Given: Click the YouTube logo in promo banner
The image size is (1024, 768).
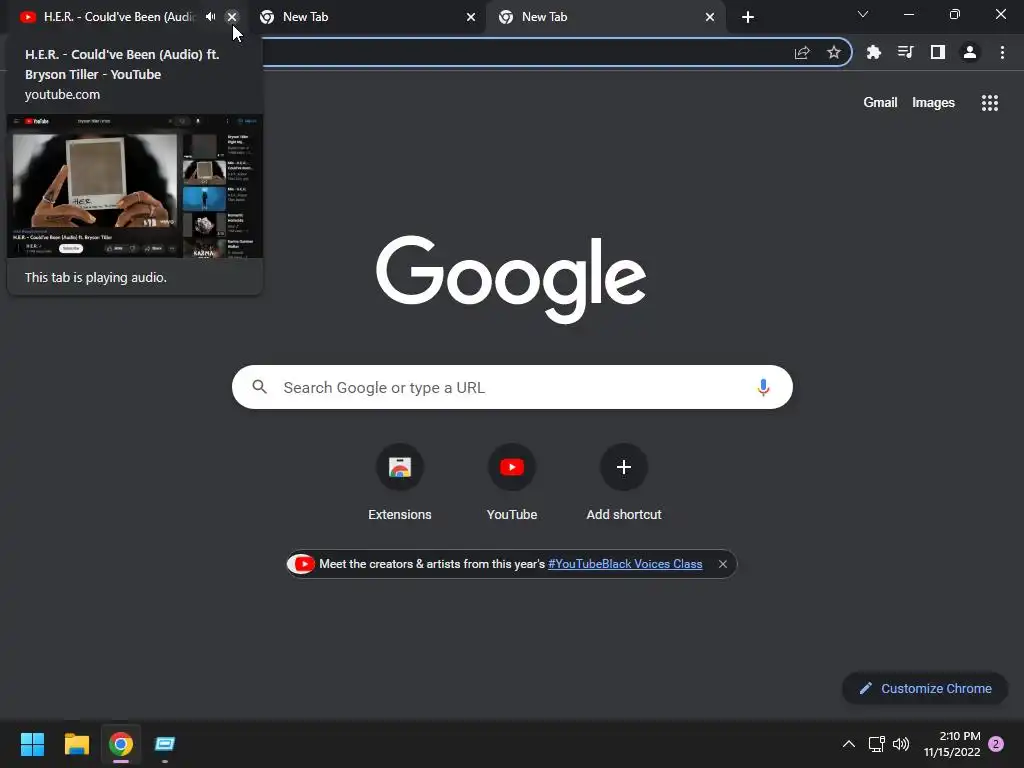Looking at the screenshot, I should (301, 564).
